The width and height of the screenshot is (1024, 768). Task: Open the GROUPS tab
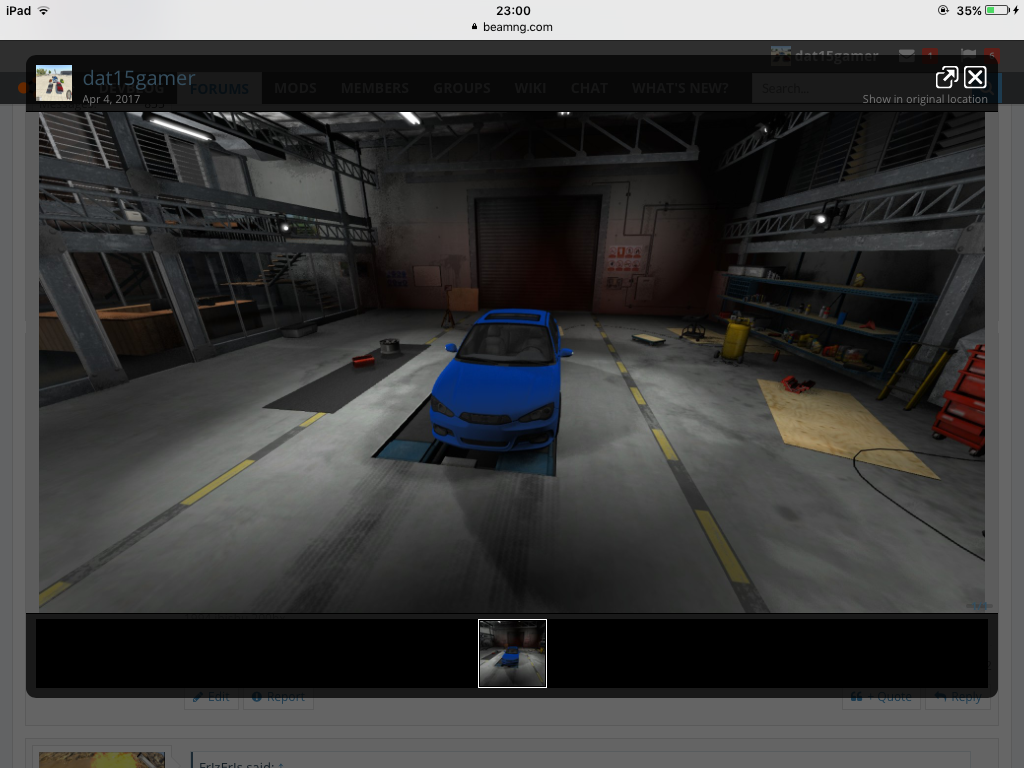pyautogui.click(x=462, y=88)
